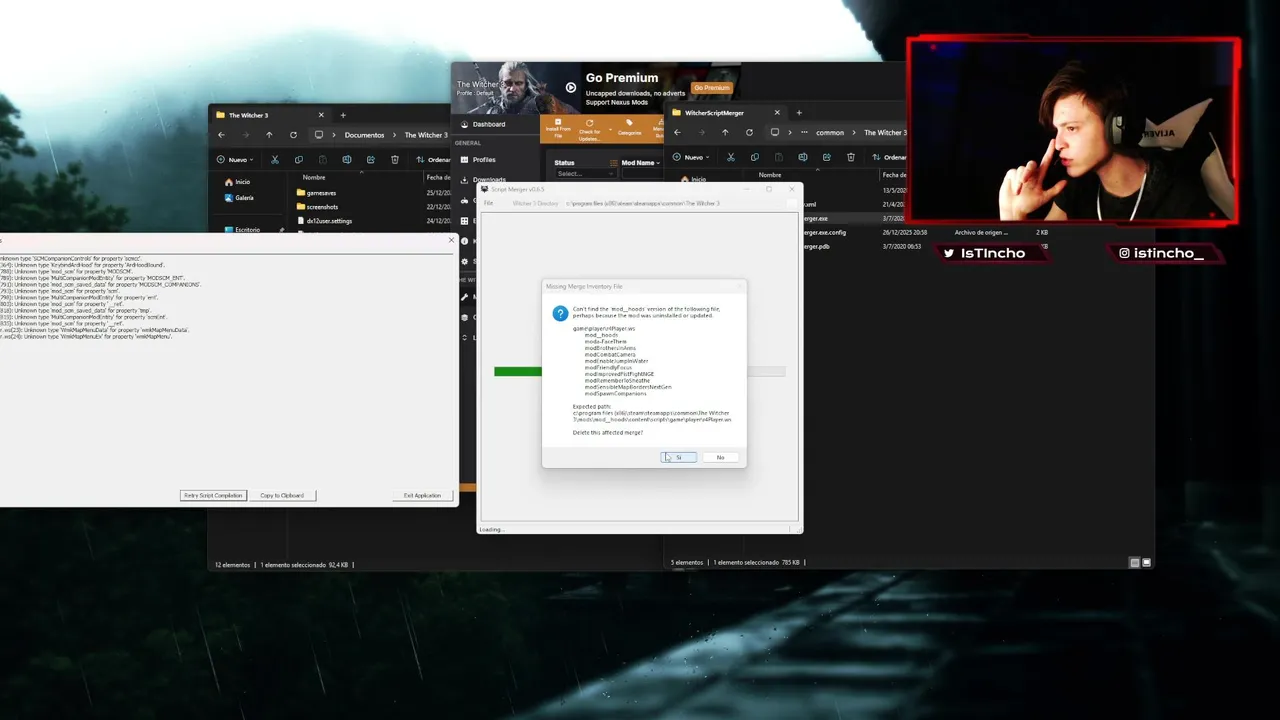Click Categories icon in Vortex toolbar
Viewport: 1280px width, 720px height.
click(x=629, y=128)
